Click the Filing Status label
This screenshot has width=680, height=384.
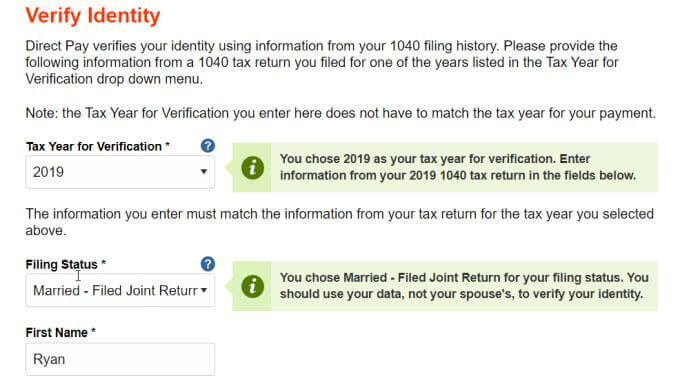coord(62,265)
